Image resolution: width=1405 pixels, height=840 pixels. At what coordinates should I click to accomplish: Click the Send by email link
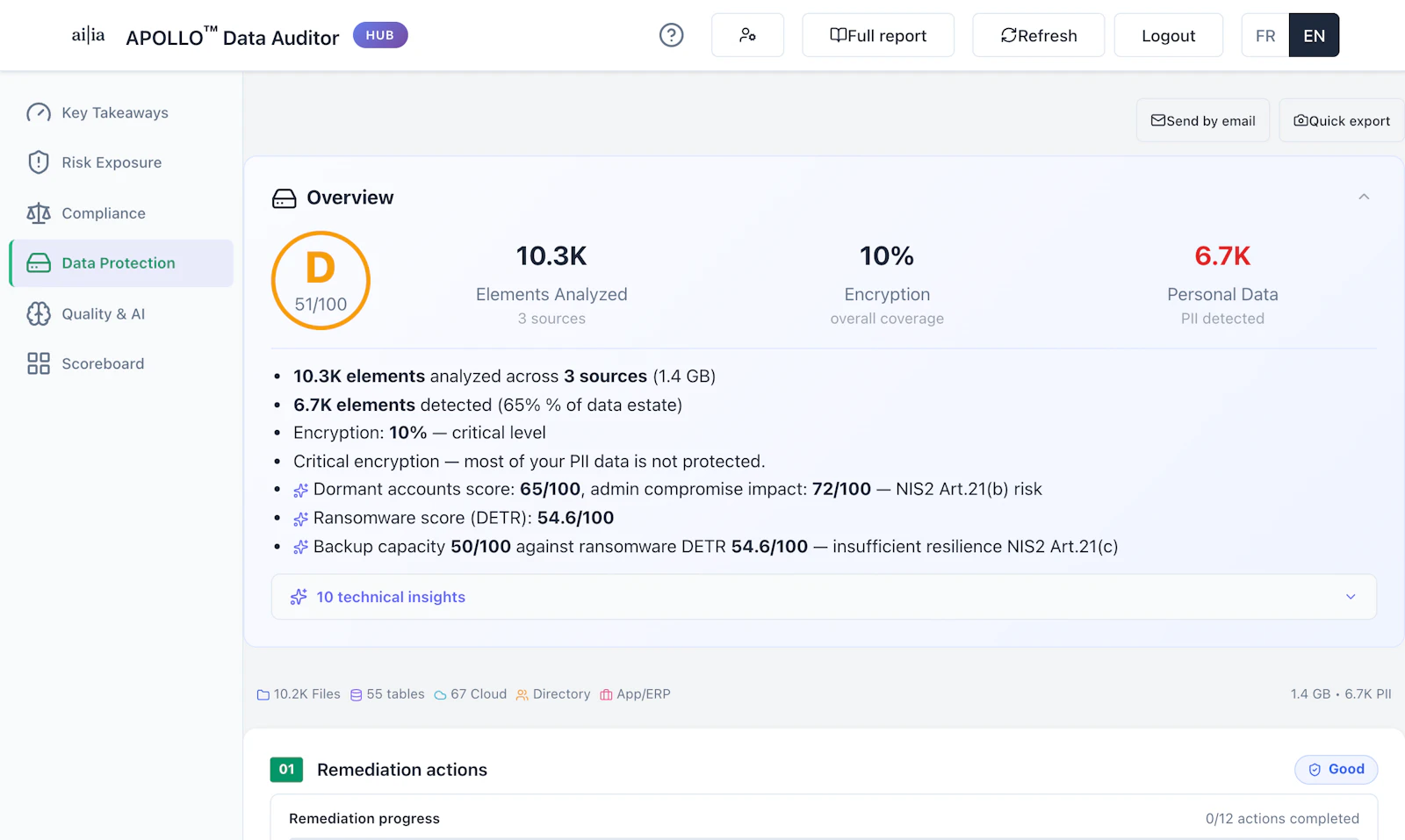pyautogui.click(x=1202, y=120)
